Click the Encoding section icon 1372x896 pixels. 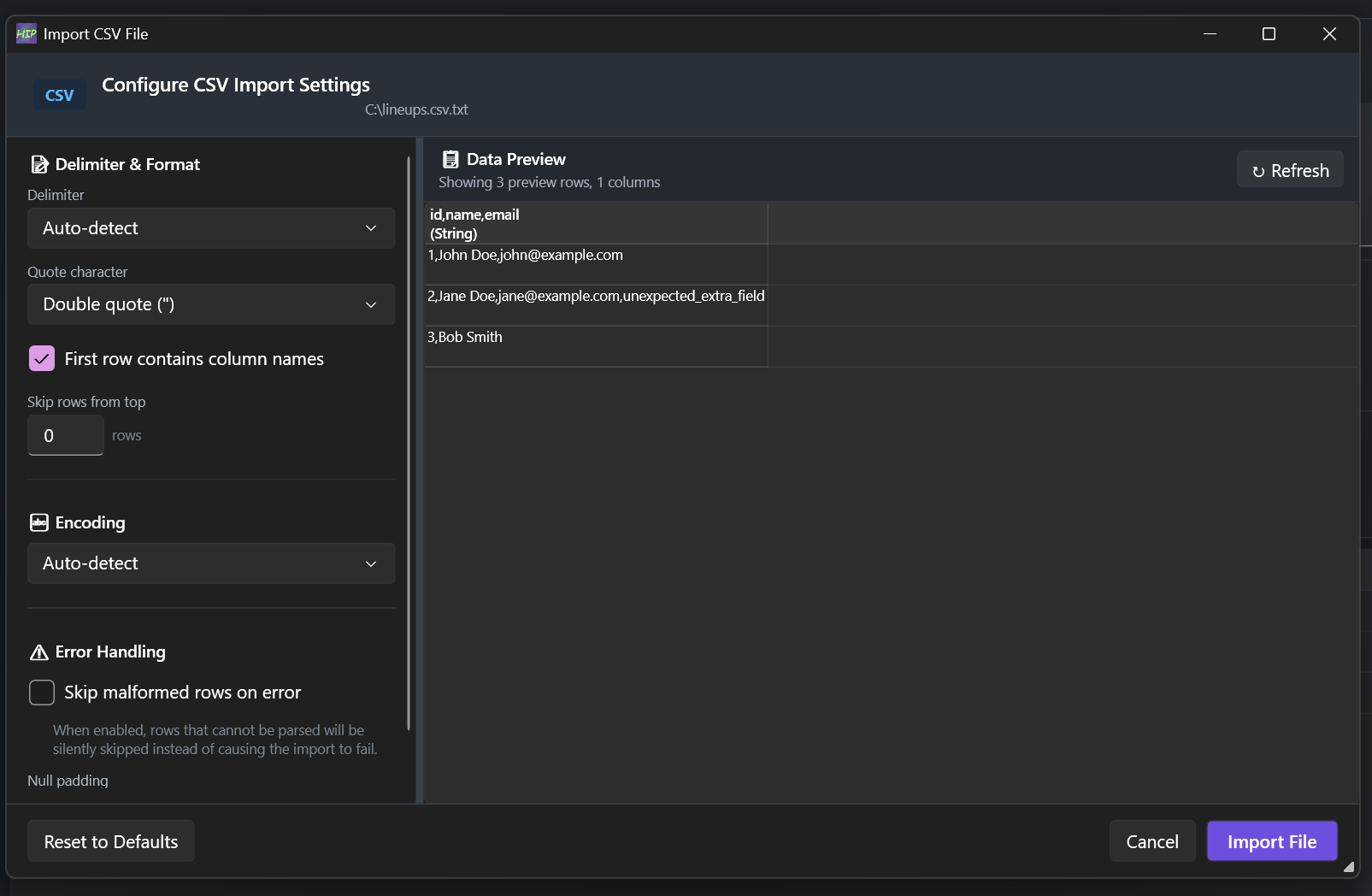[x=39, y=522]
